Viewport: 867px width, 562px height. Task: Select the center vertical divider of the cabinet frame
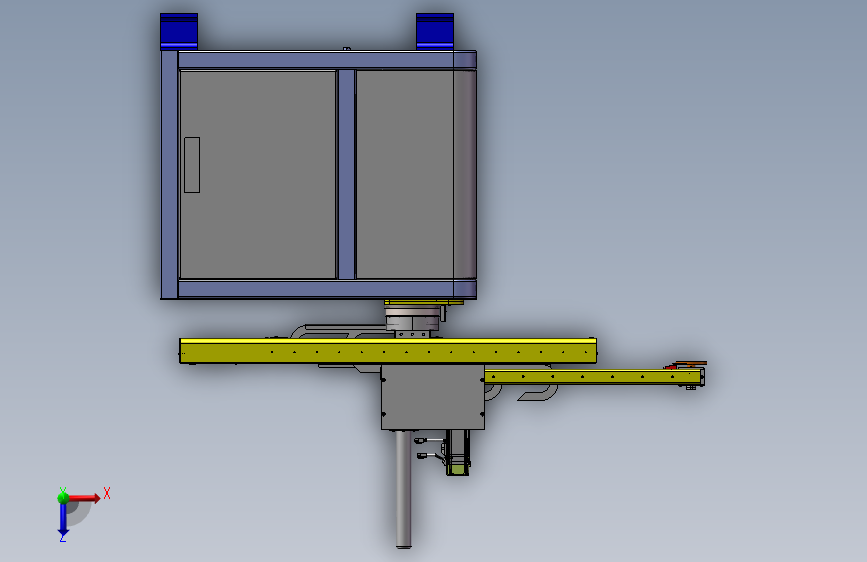point(346,174)
